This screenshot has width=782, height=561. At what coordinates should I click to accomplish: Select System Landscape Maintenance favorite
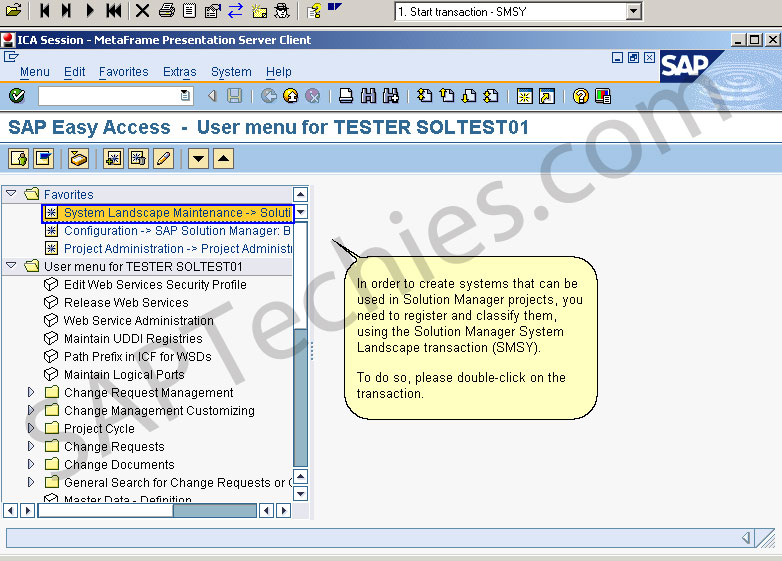168,213
